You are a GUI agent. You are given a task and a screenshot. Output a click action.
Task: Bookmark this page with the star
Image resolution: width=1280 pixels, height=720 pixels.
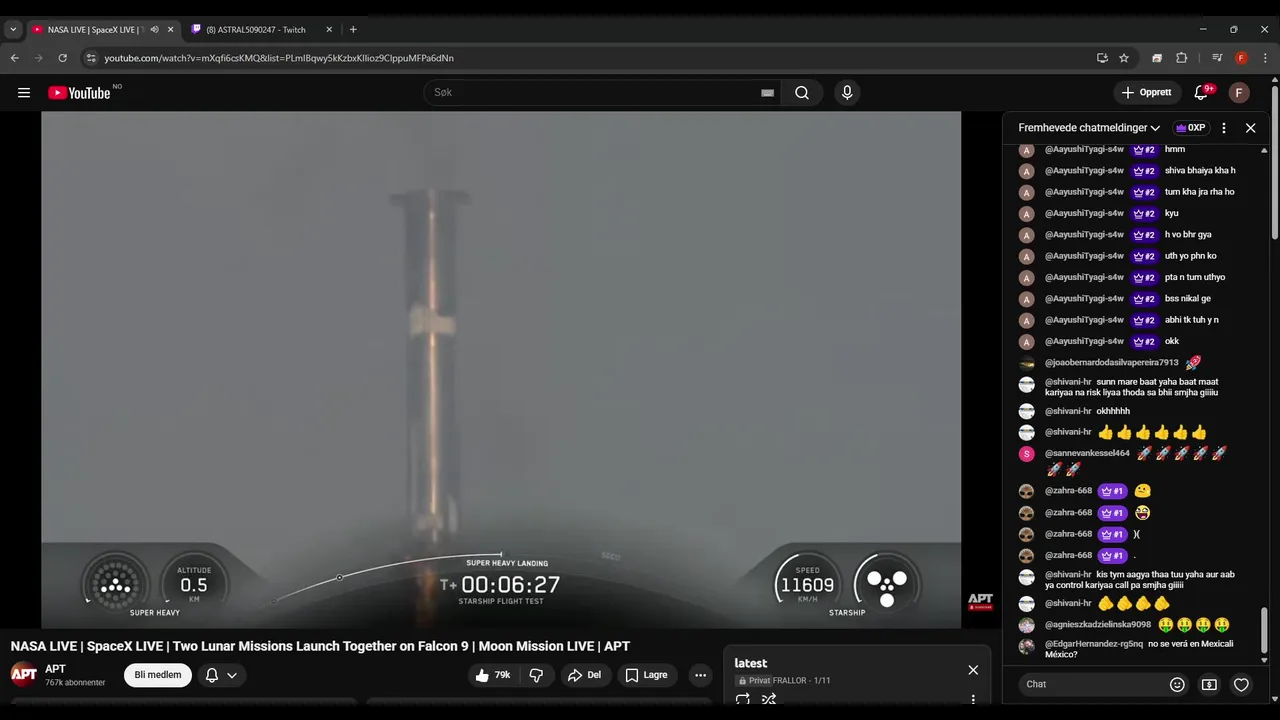pyautogui.click(x=1124, y=58)
